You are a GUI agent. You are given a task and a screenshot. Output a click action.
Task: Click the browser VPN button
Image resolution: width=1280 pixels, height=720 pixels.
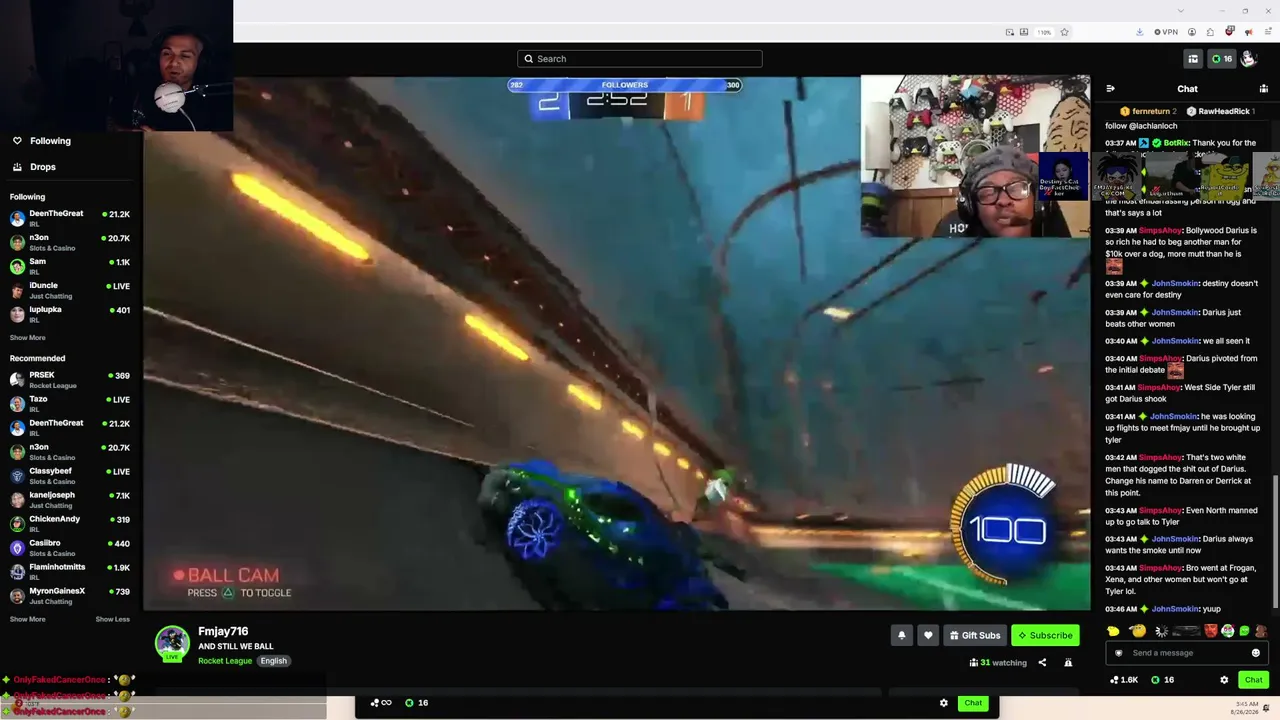click(x=1166, y=32)
